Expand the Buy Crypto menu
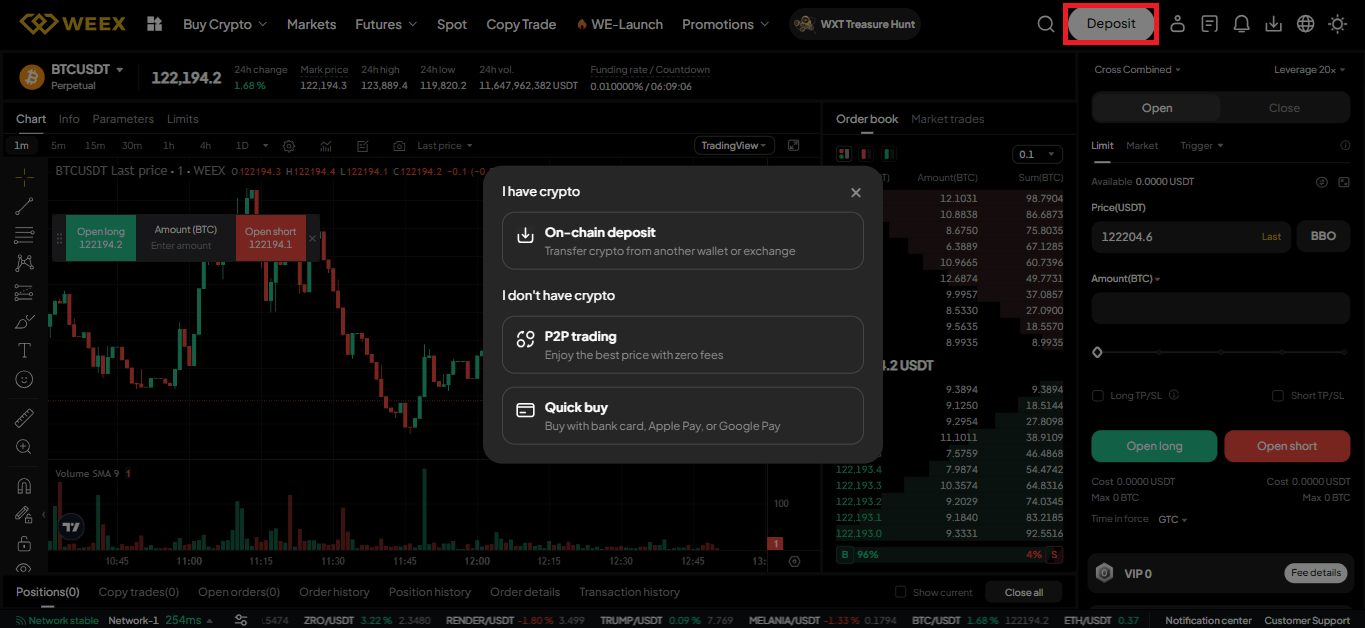This screenshot has width=1365, height=628. (x=225, y=24)
